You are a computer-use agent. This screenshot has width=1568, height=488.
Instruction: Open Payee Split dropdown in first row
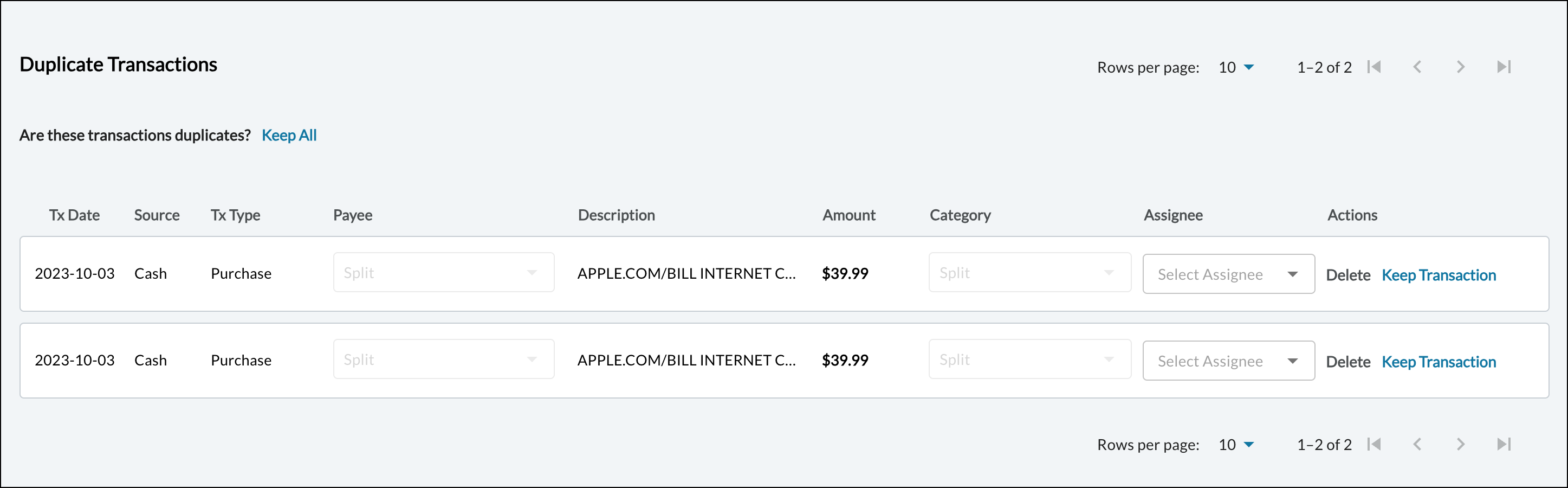click(443, 272)
